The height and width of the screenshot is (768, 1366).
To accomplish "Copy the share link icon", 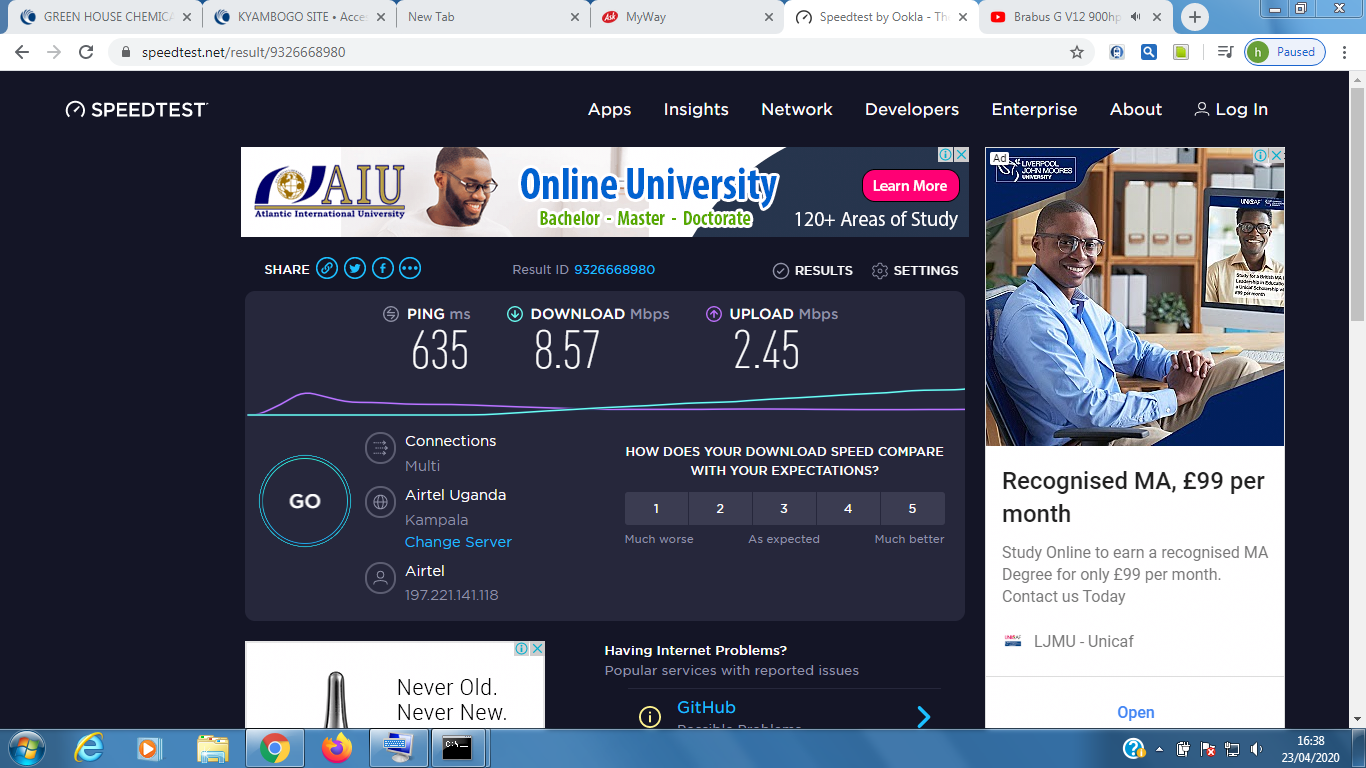I will pos(327,269).
